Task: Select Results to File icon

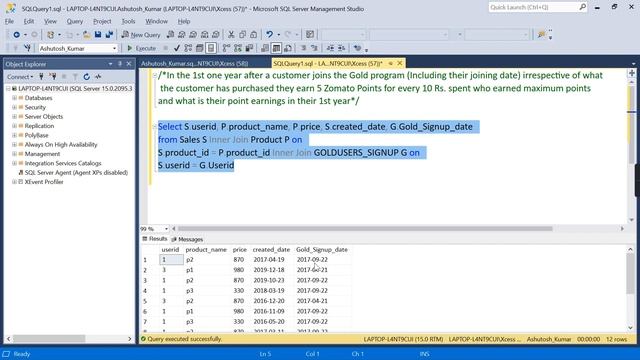Action: coord(288,48)
